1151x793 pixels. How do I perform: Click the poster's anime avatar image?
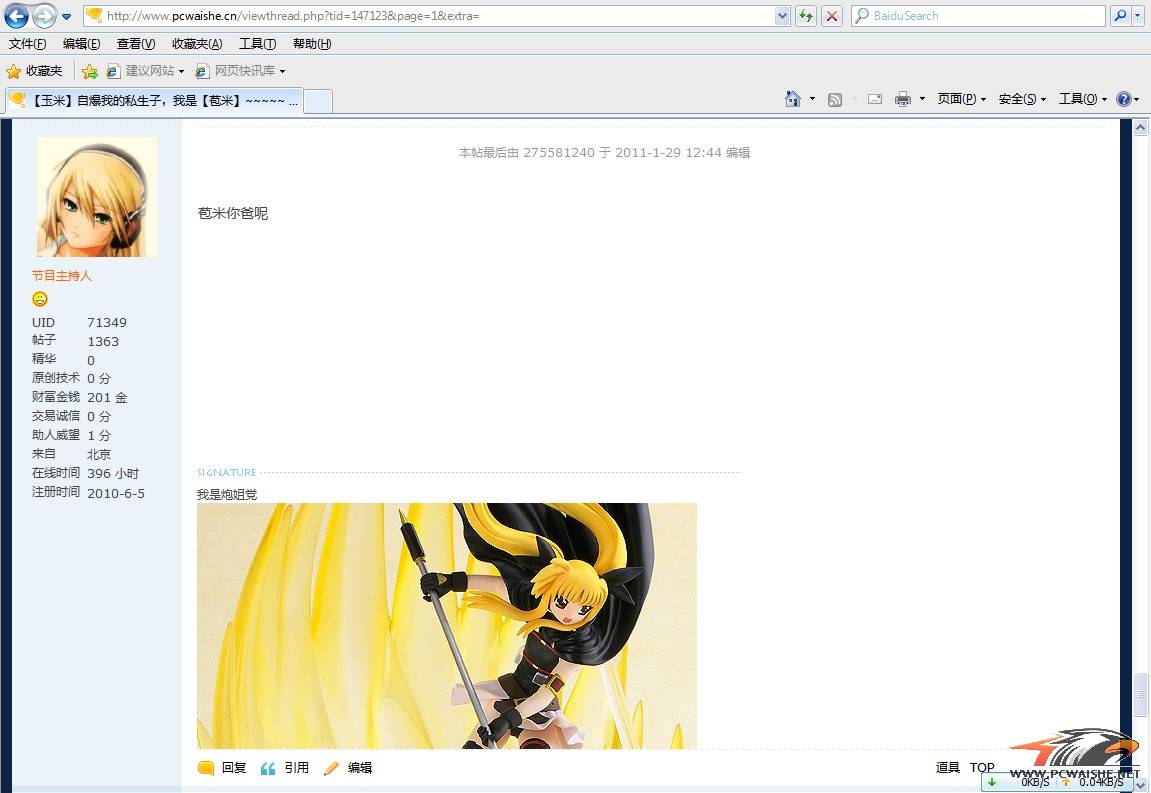[x=97, y=197]
